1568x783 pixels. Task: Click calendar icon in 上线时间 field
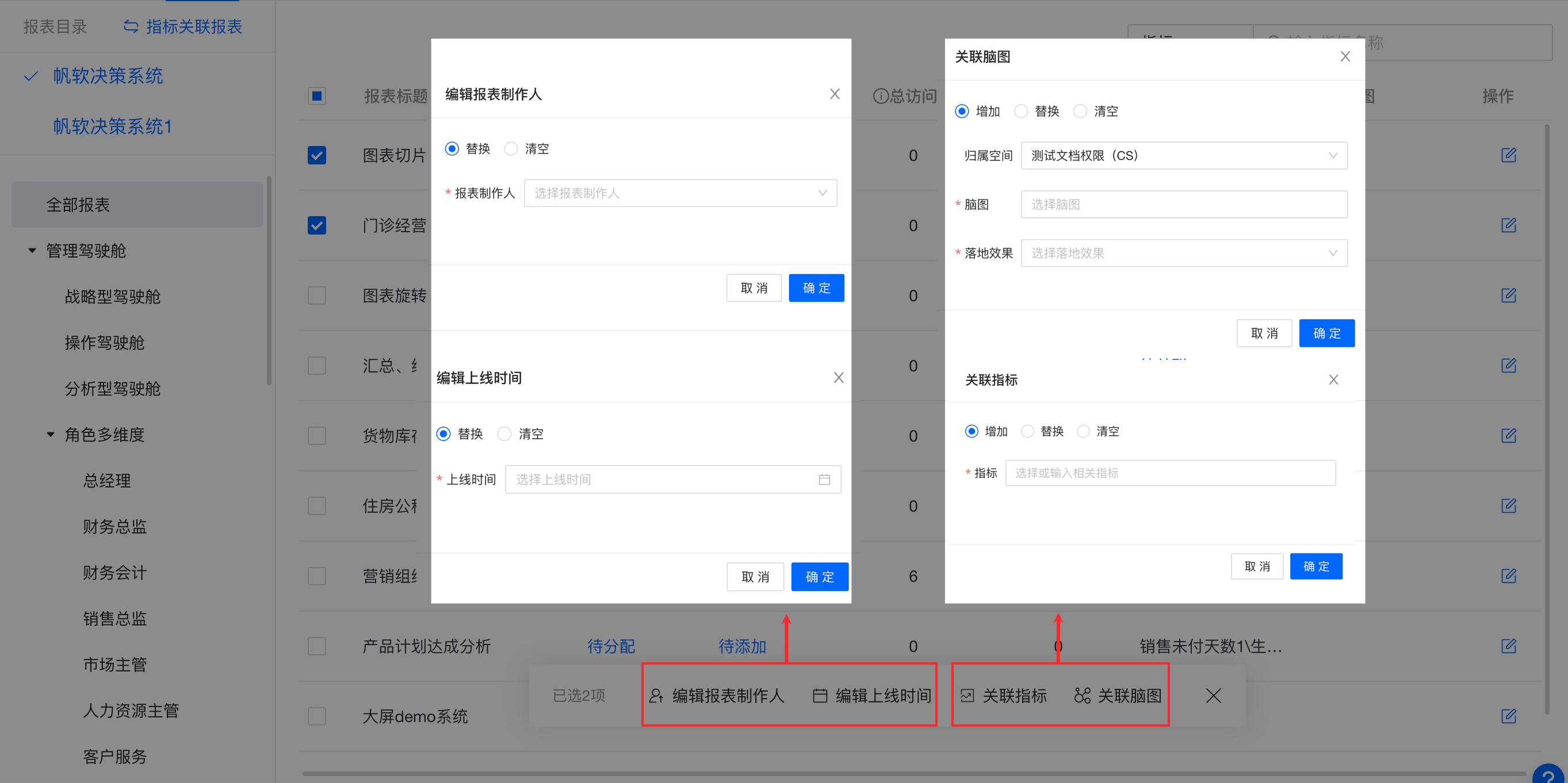(x=824, y=479)
